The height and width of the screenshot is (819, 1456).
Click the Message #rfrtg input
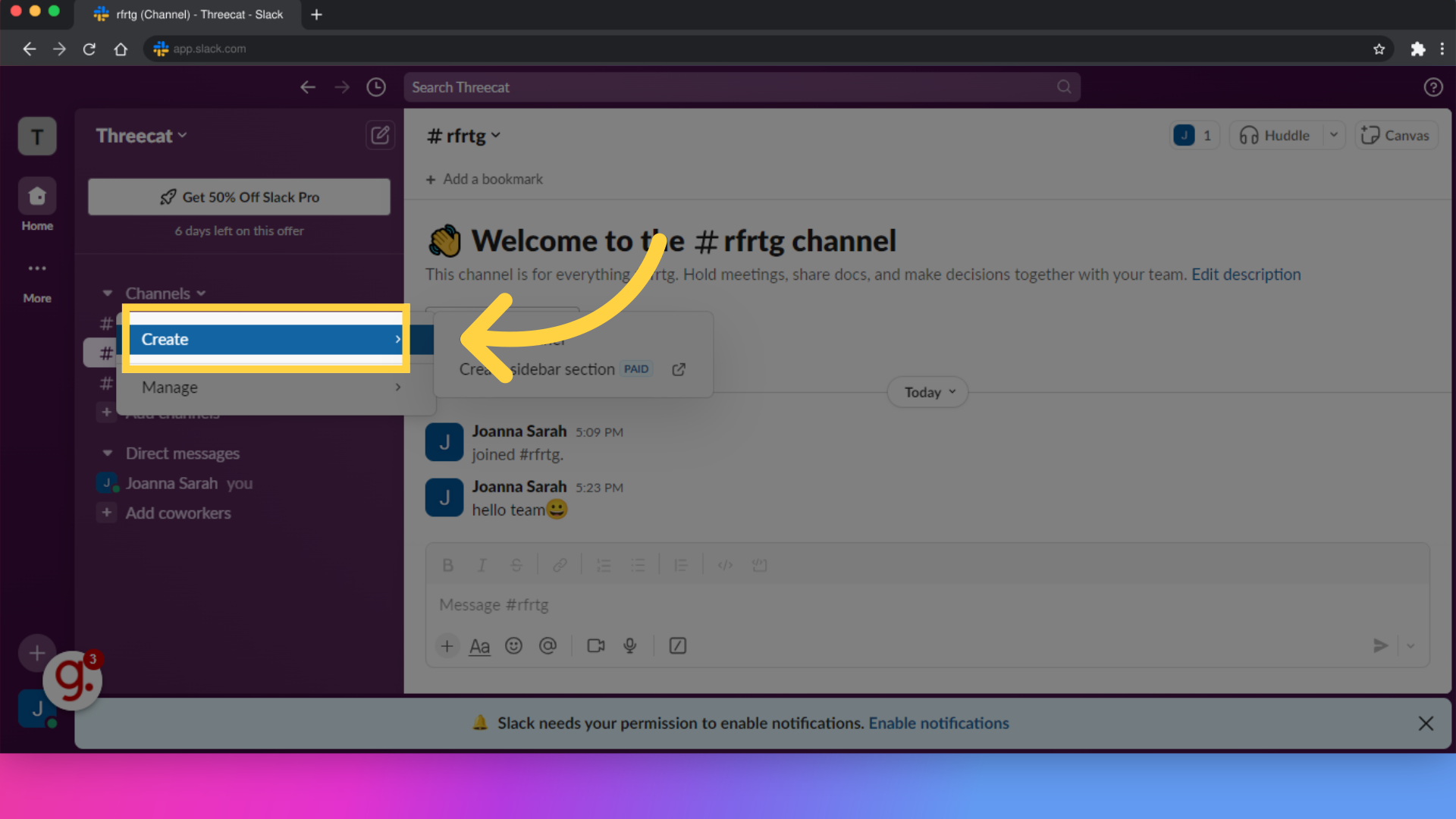tap(927, 605)
